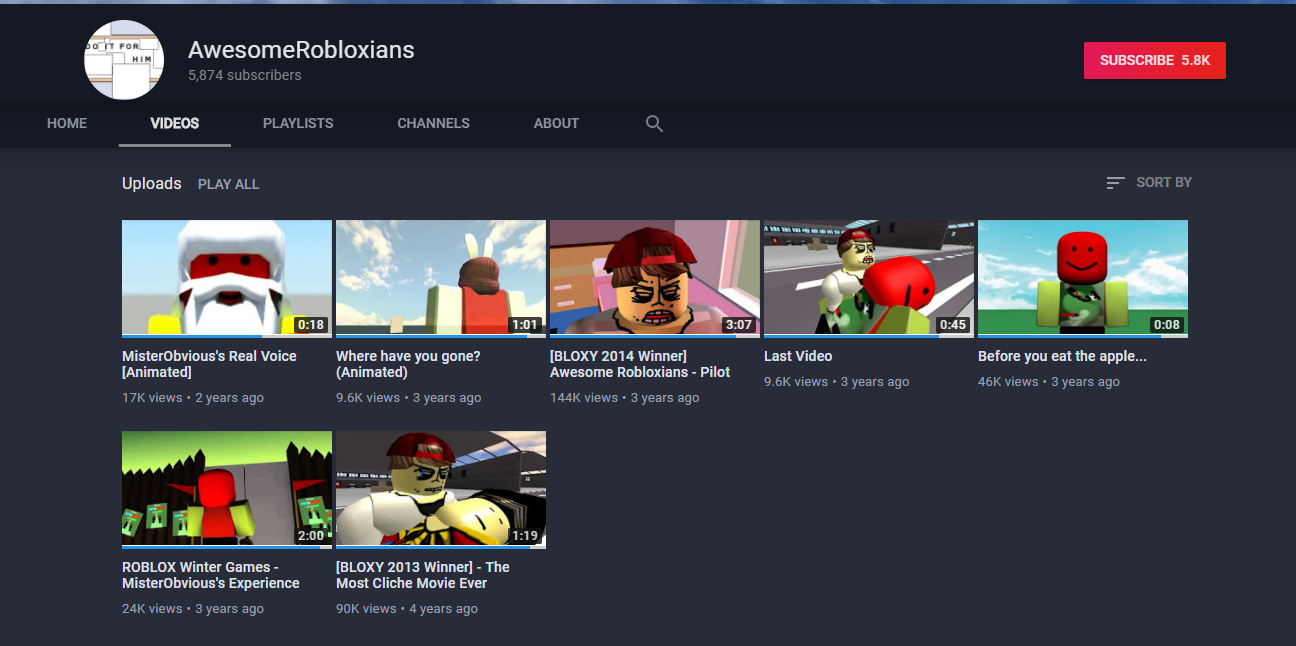
Task: Open Before you eat the apple thumbnail
Action: pos(1083,279)
